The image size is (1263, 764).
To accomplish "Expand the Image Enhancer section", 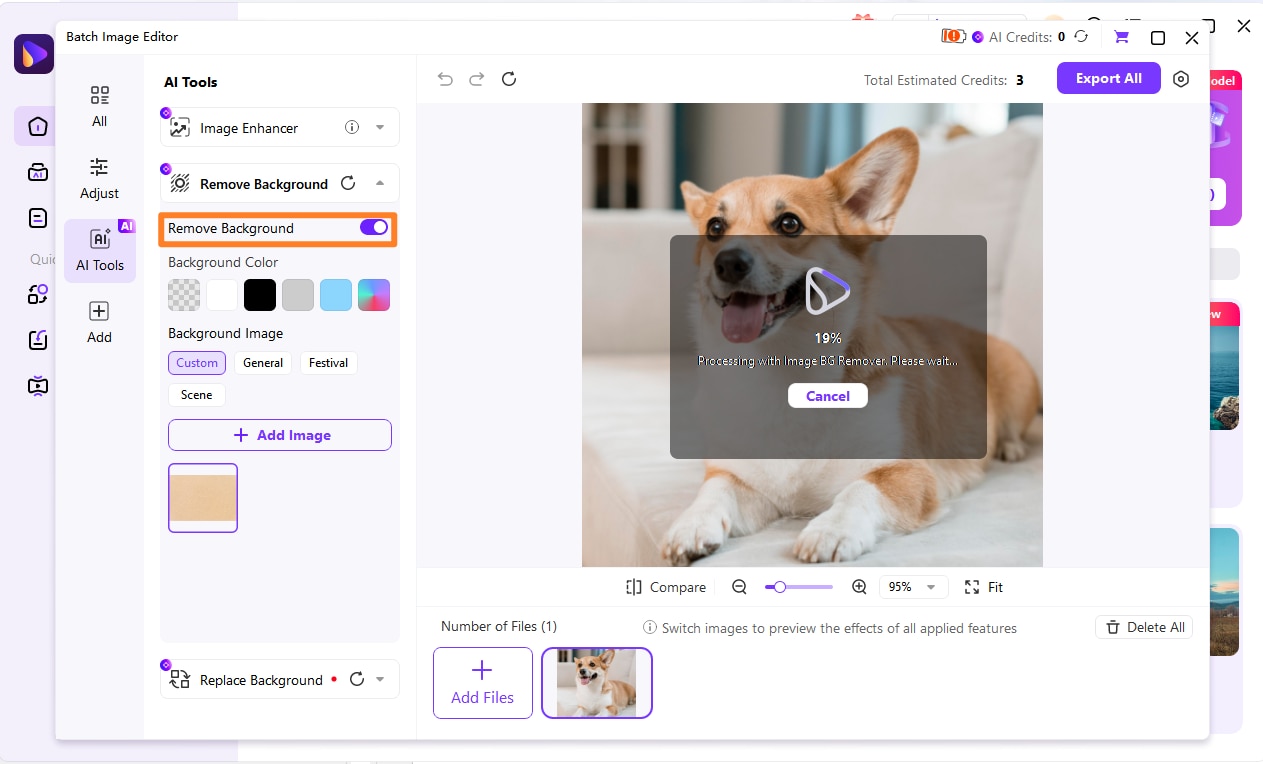I will 380,128.
